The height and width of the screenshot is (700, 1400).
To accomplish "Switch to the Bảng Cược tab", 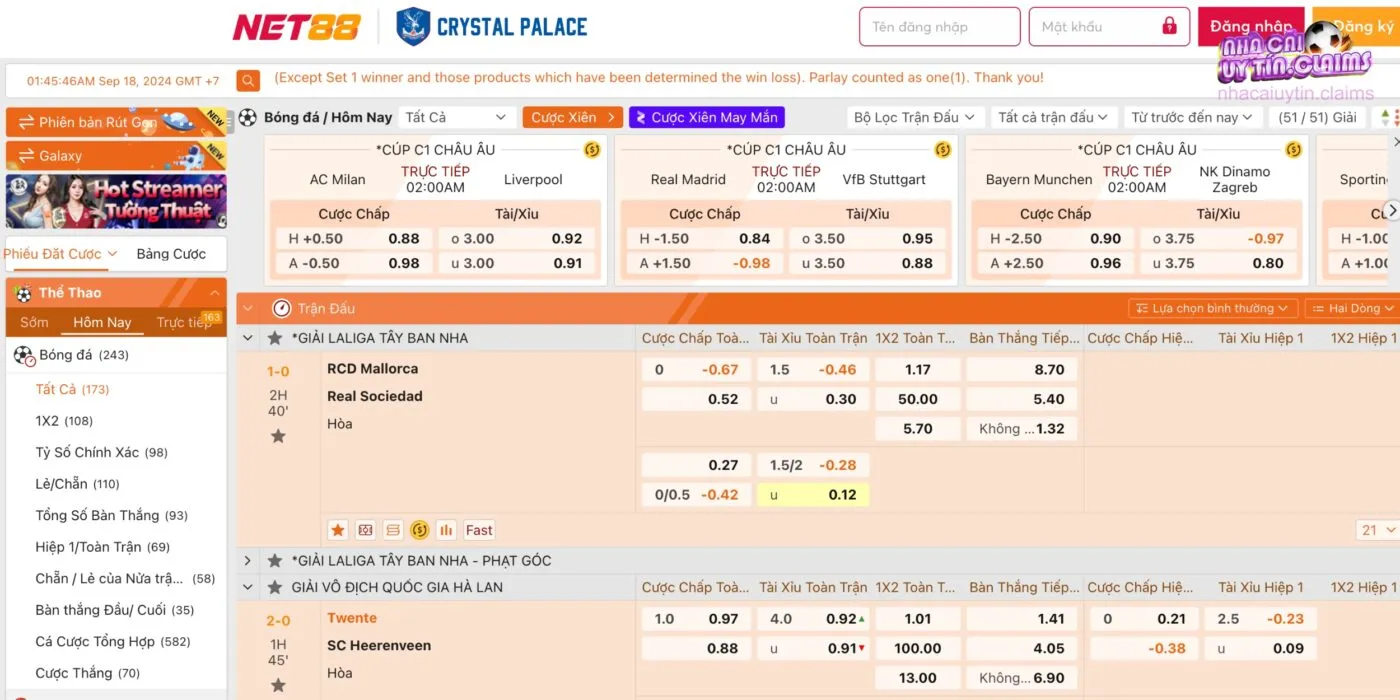I will (171, 254).
